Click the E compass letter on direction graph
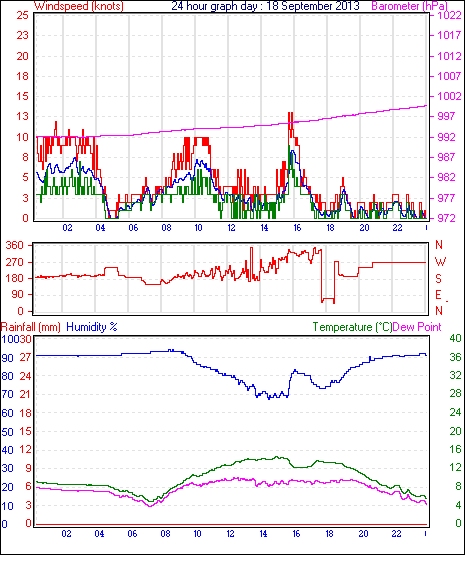Image resolution: width=465 pixels, height=563 pixels. pos(438,295)
